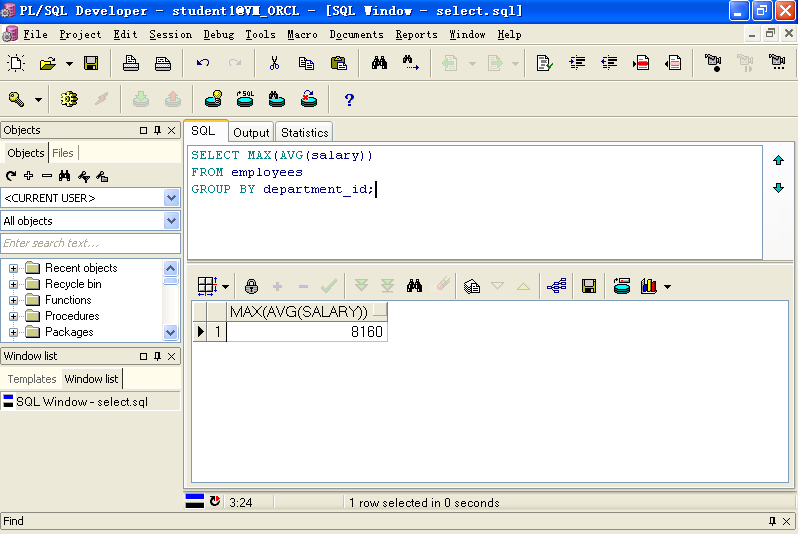Click the grid view icon in results toolbar
798x534 pixels.
coord(207,286)
